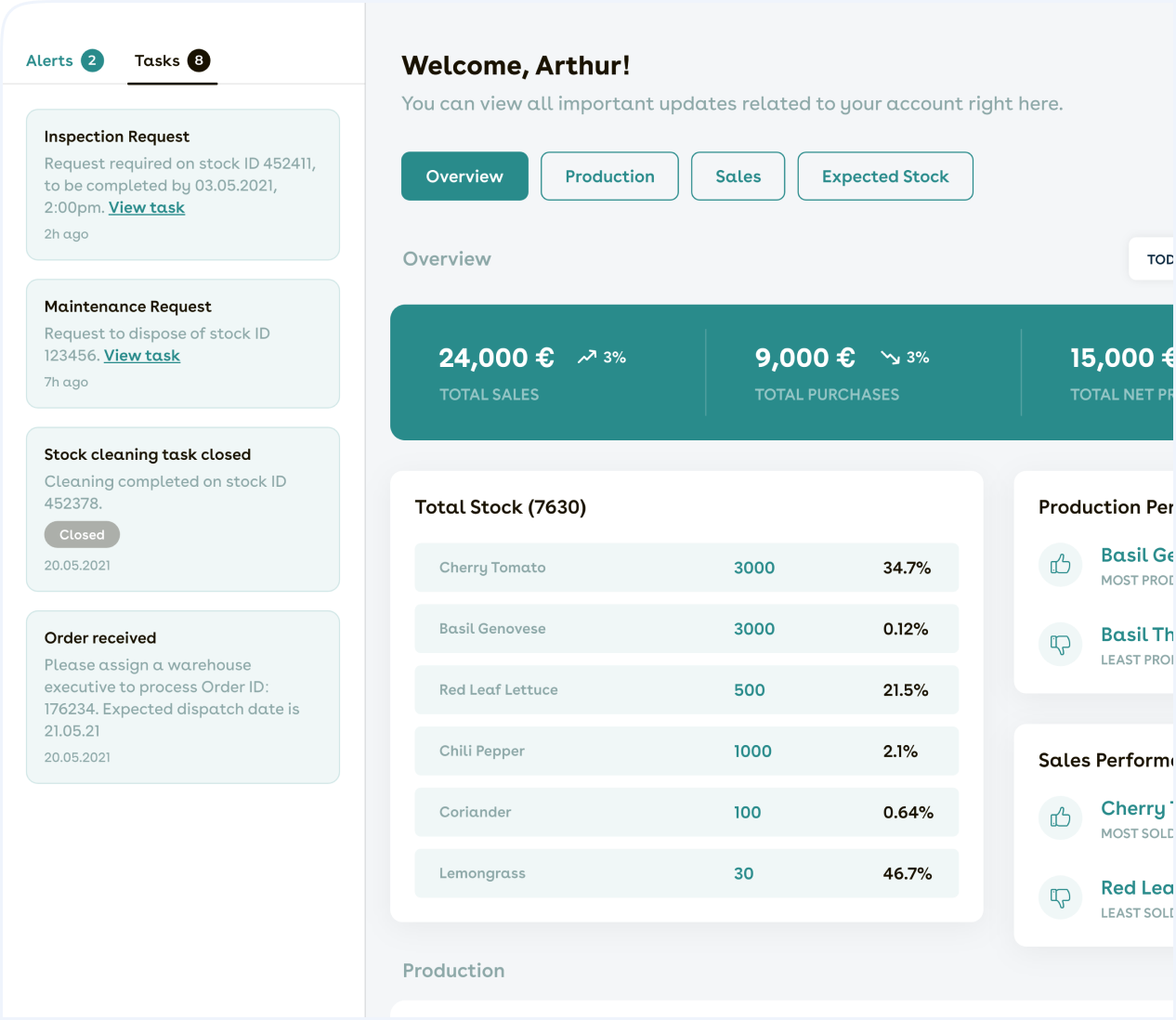Click the Alerts count badge

point(92,60)
